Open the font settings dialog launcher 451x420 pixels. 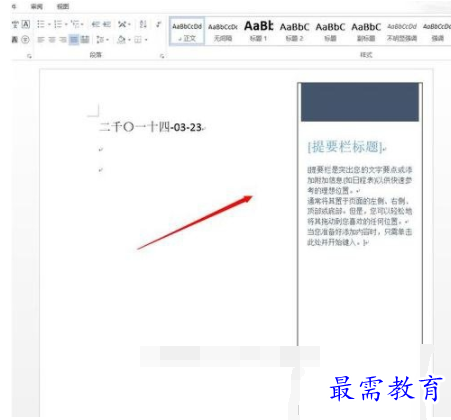point(29,56)
